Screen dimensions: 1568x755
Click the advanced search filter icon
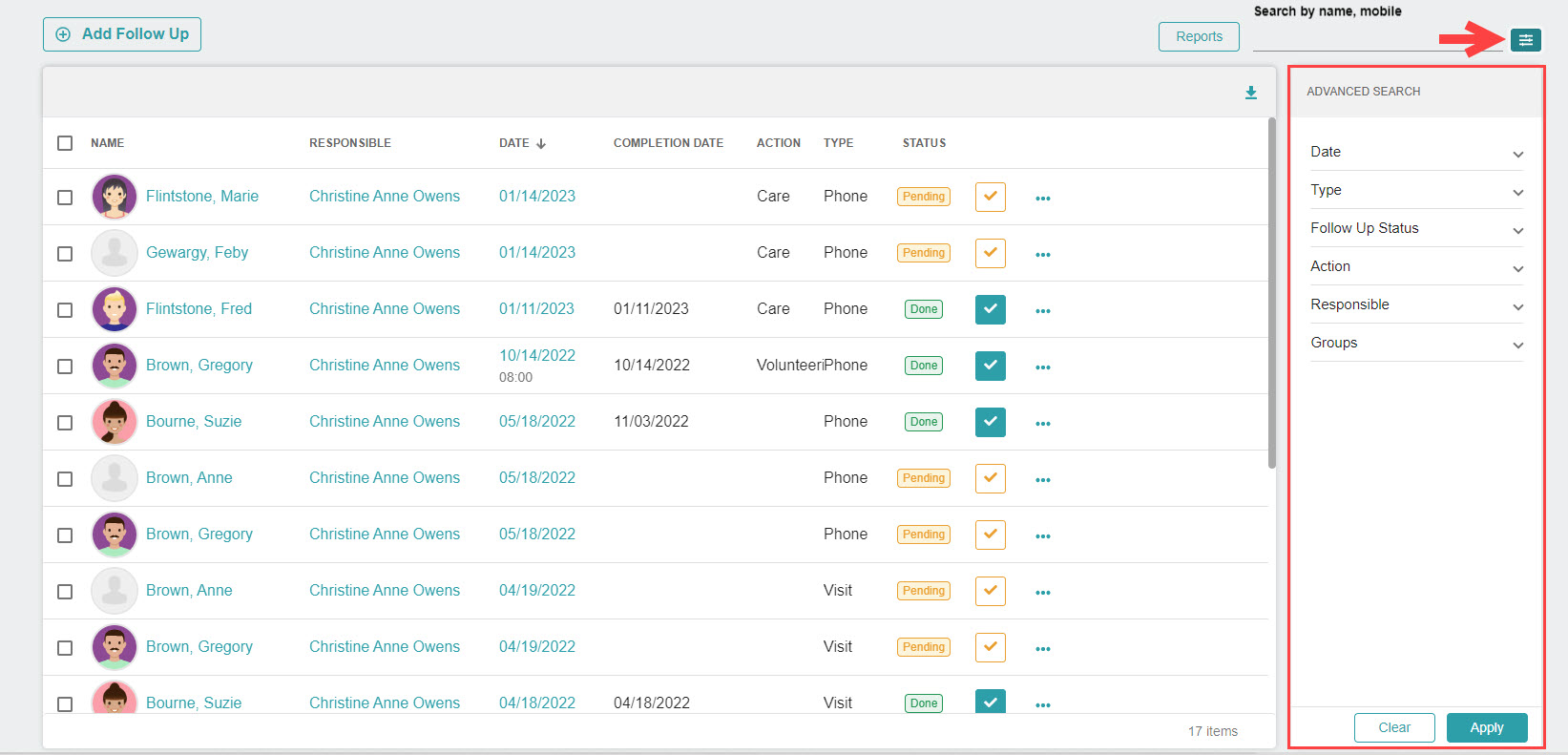(x=1525, y=39)
